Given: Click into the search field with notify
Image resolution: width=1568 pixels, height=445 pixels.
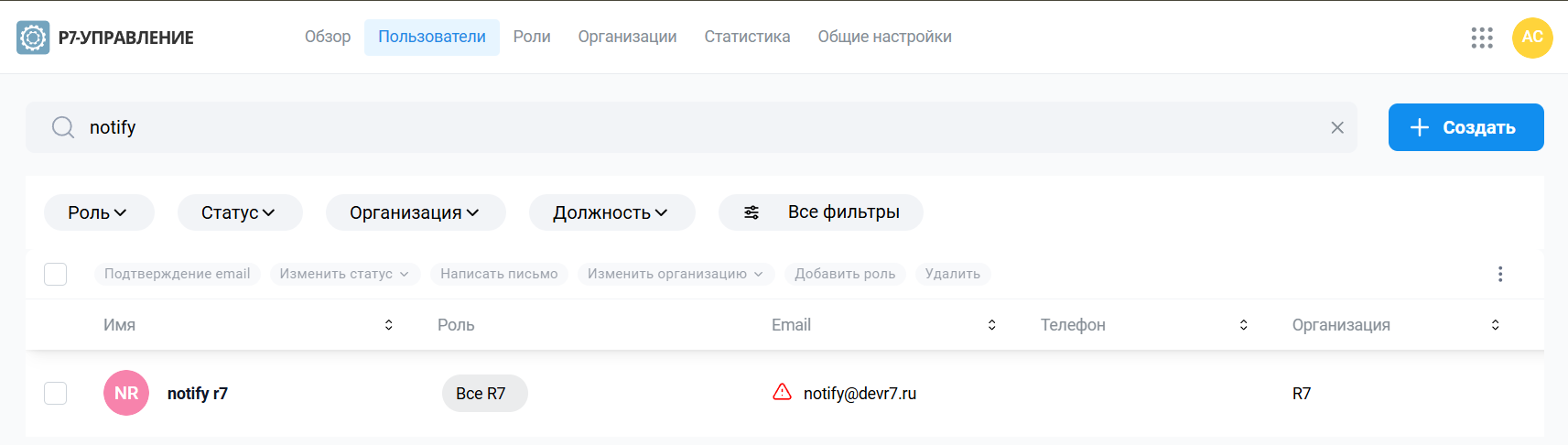Looking at the screenshot, I should (691, 127).
